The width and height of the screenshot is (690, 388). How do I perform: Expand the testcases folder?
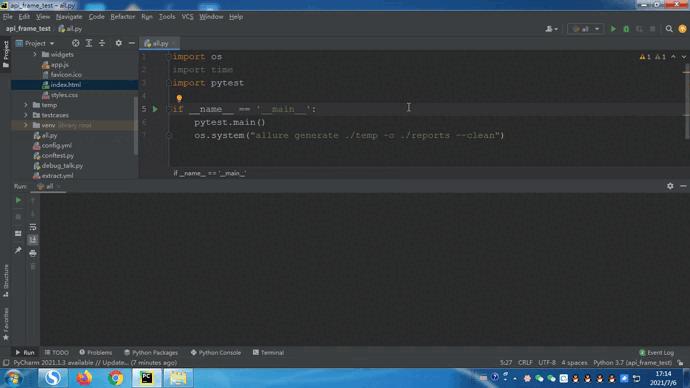26,115
